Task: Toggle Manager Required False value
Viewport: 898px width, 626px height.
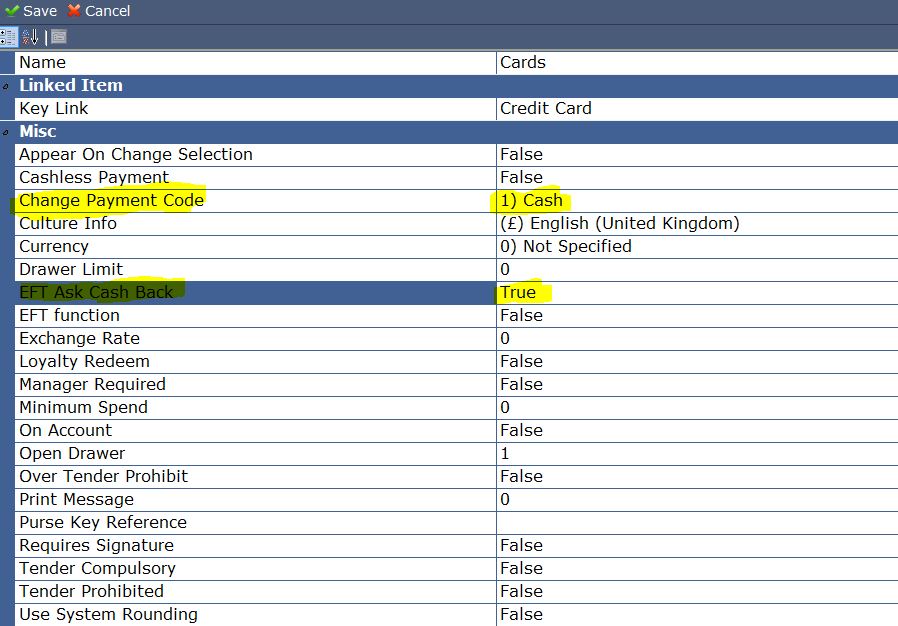Action: [x=697, y=384]
